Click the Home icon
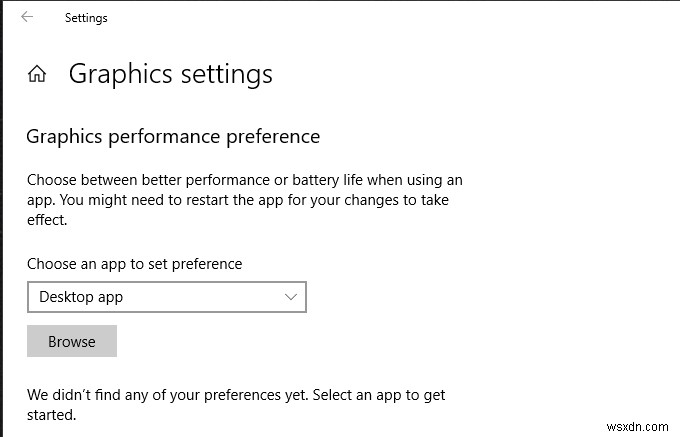Viewport: 680px width, 437px height. [37, 74]
